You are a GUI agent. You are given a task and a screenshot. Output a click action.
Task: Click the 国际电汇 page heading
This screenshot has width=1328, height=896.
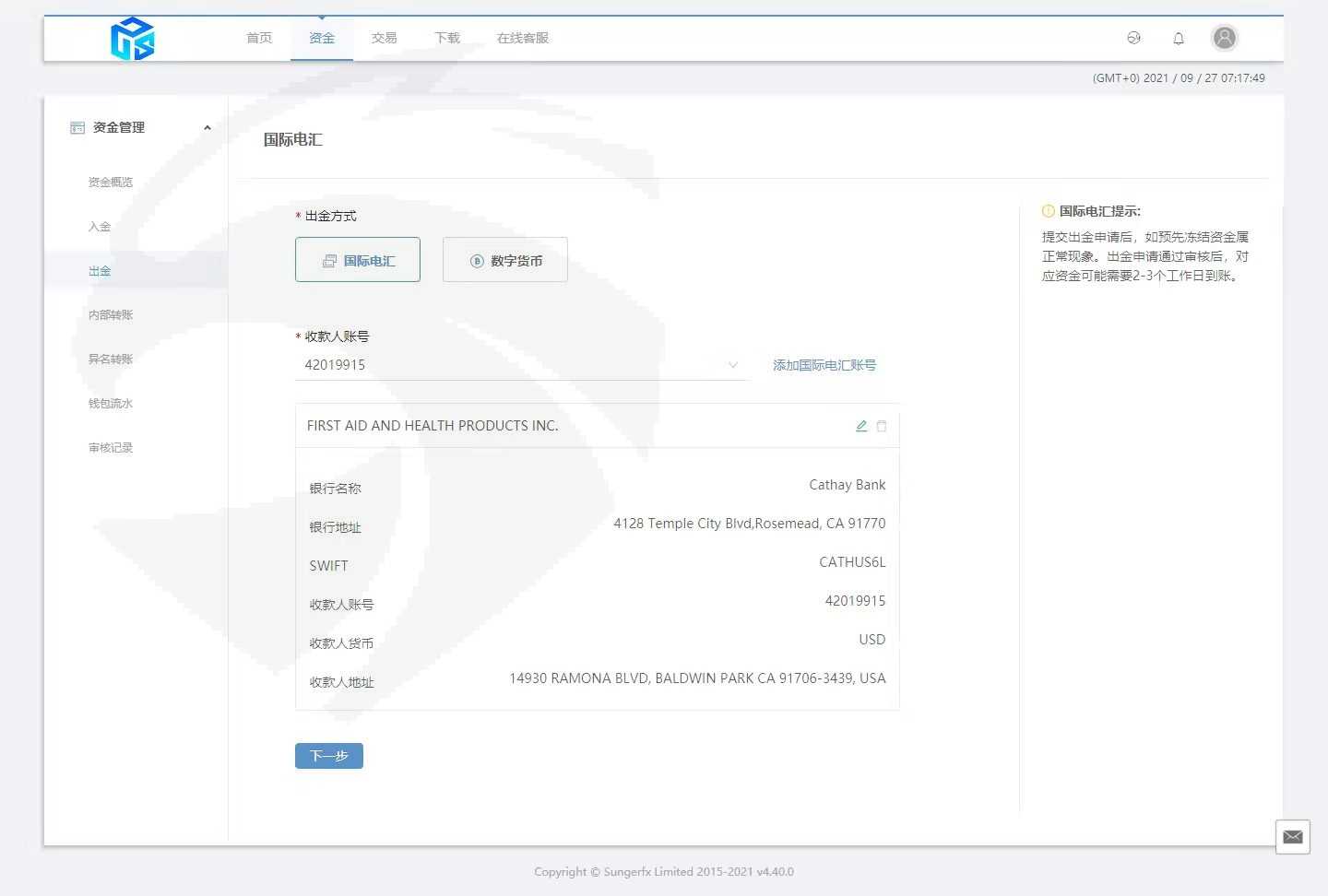(x=293, y=140)
